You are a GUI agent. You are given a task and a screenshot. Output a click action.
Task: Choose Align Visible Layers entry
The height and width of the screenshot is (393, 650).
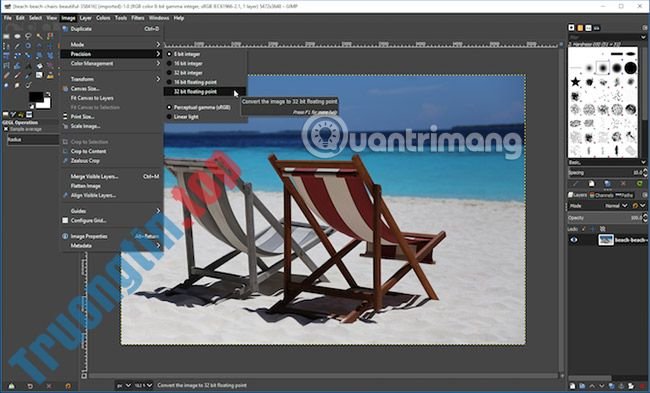pos(112,195)
